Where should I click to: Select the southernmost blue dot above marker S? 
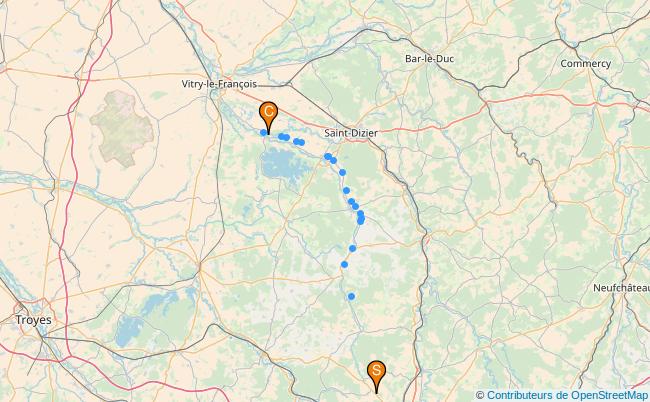click(351, 296)
